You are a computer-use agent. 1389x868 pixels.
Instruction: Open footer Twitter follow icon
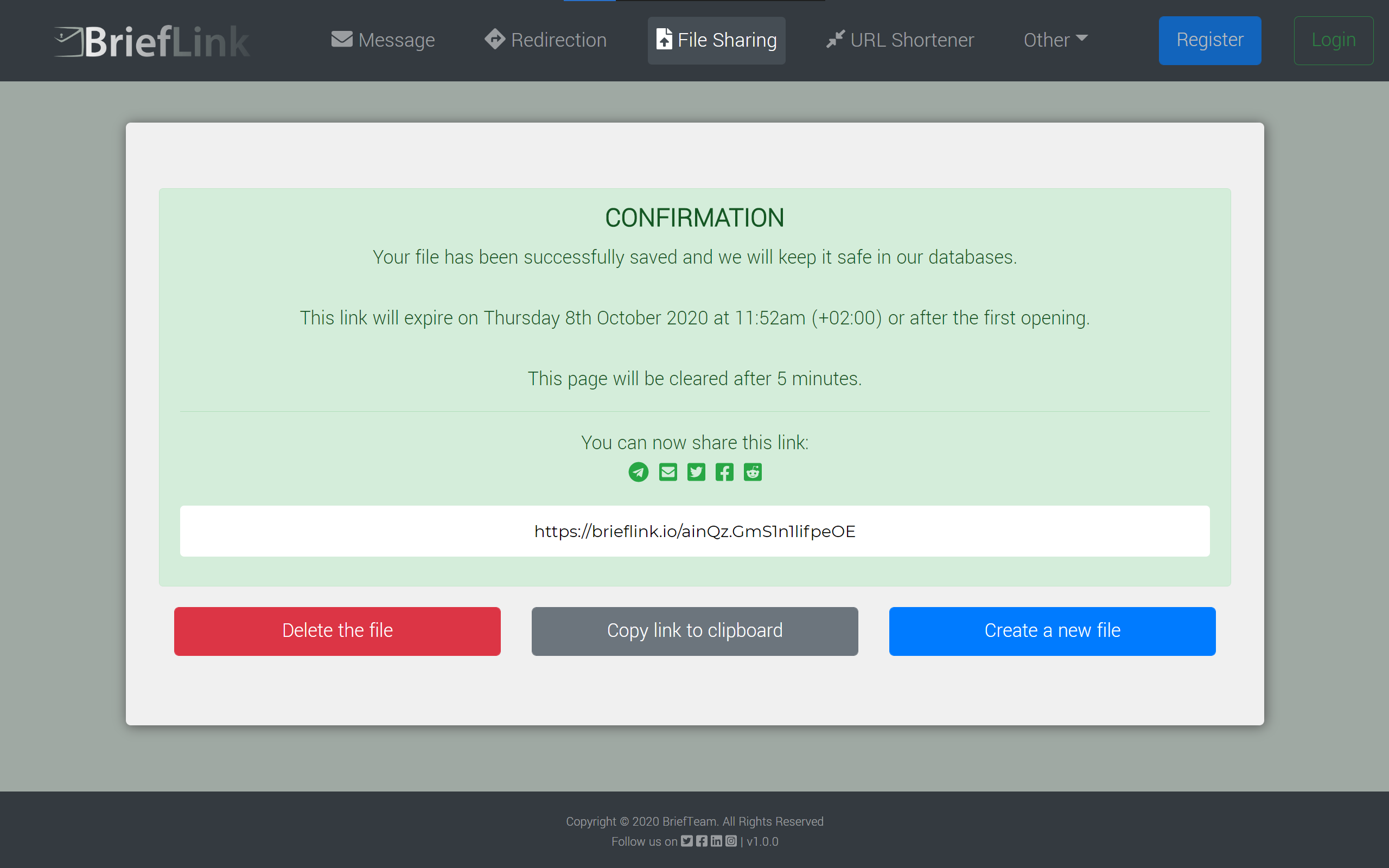tap(686, 841)
